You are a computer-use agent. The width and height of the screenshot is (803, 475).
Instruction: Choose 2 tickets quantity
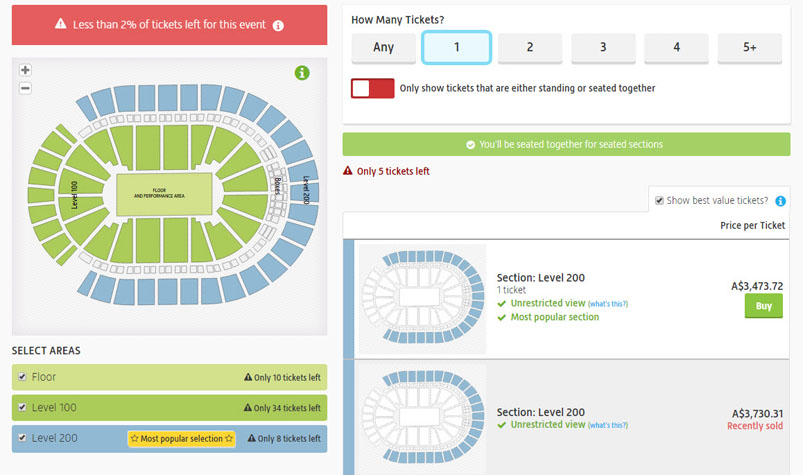coord(530,48)
